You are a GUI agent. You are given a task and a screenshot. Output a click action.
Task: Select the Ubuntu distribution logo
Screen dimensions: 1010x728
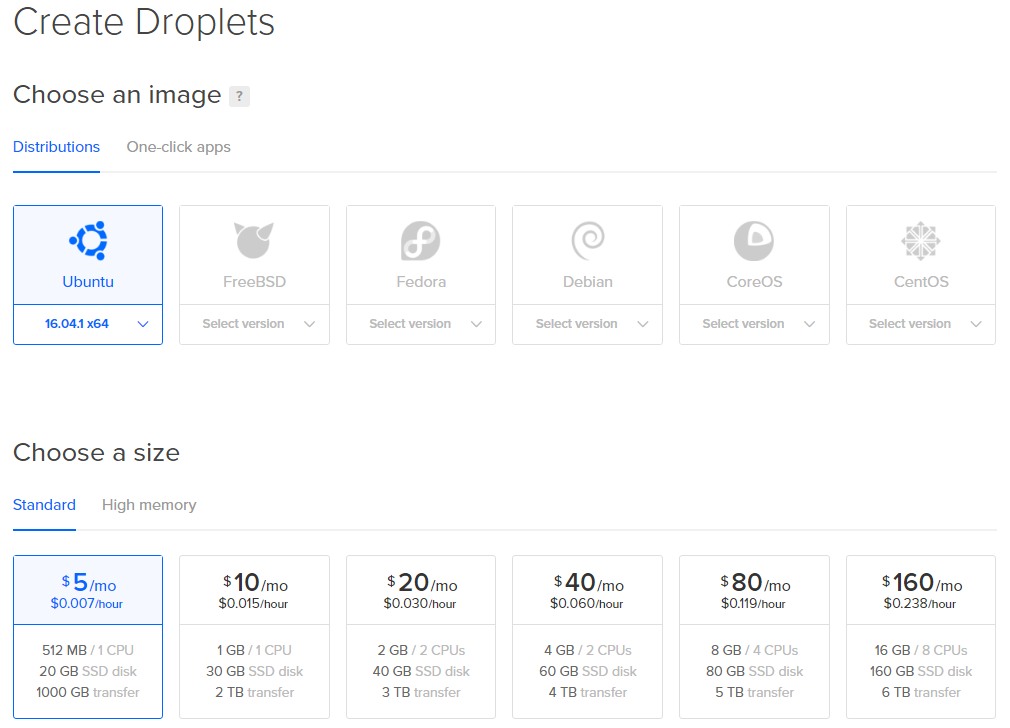tap(88, 241)
